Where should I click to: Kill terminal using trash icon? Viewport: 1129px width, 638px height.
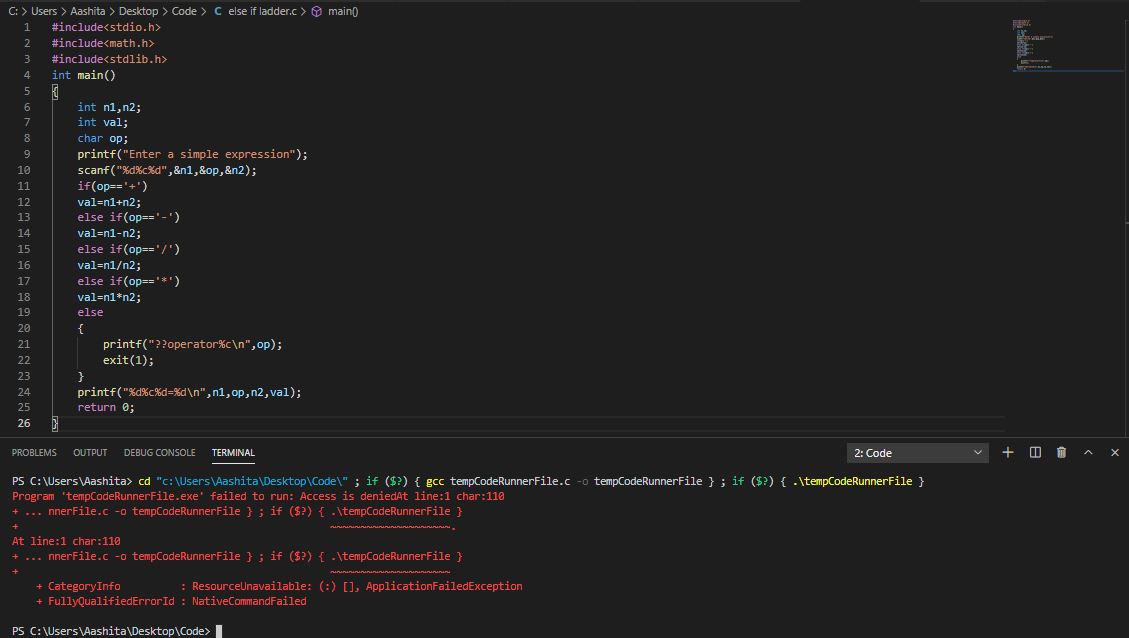(x=1061, y=452)
